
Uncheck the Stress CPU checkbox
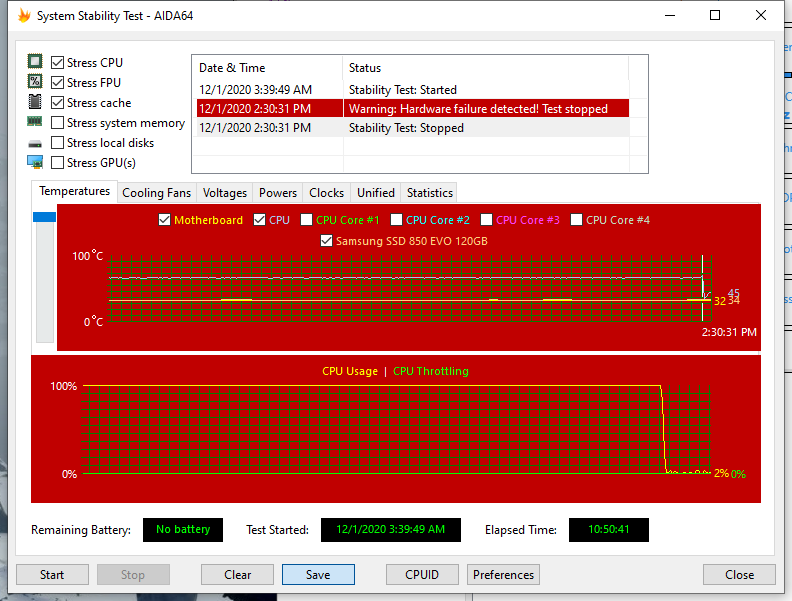[58, 63]
